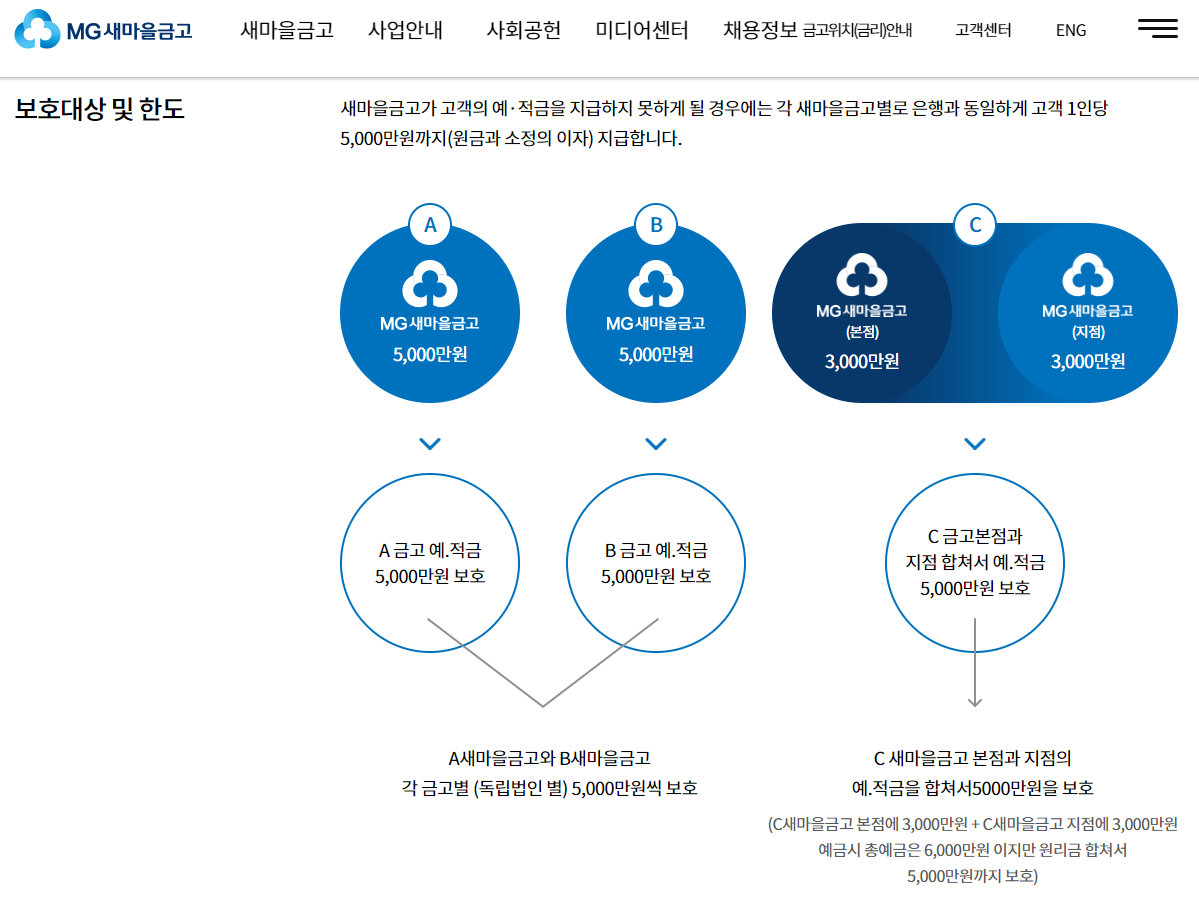1199x897 pixels.
Task: Click the (지점) label
Action: click(1088, 332)
